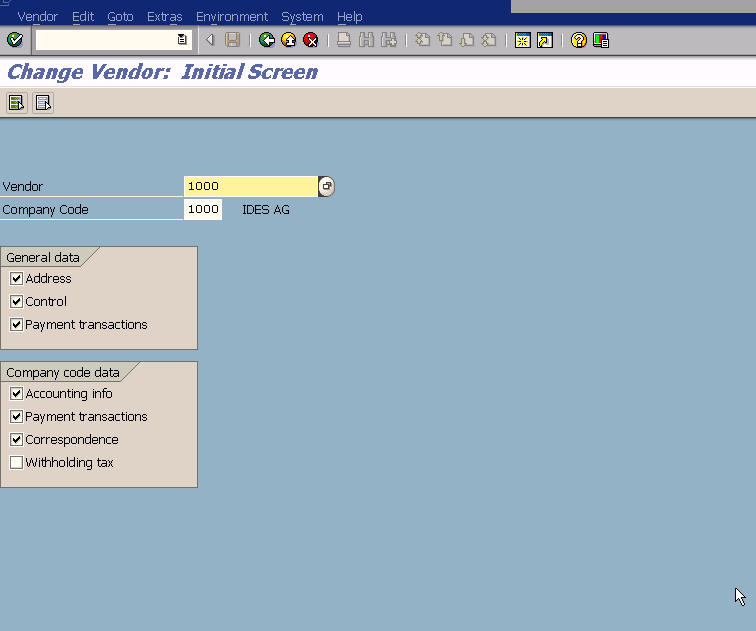Click the Select All tabs icon
Viewport: 756px width, 631px height.
tap(16, 103)
